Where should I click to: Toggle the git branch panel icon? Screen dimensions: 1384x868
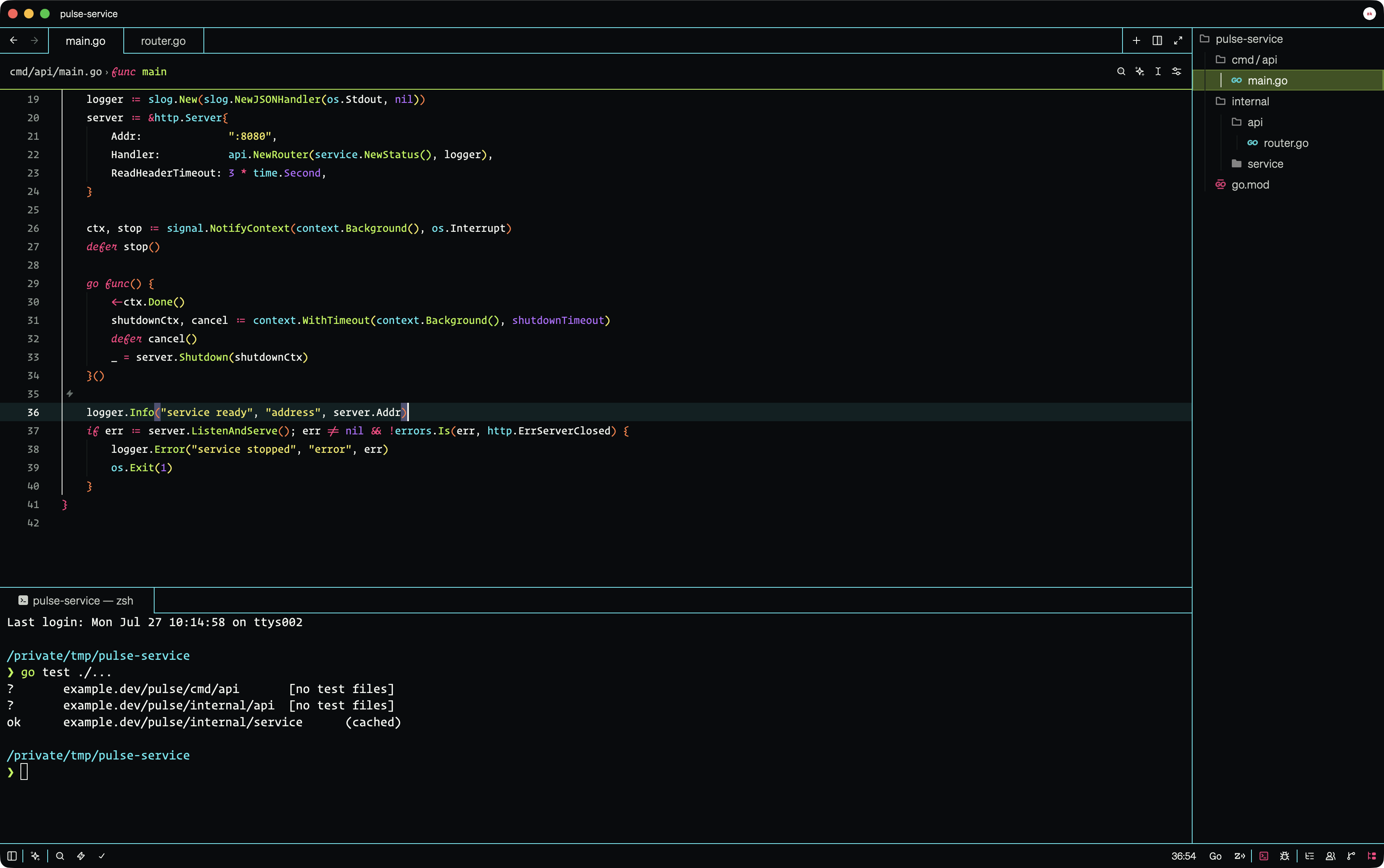click(x=1351, y=856)
